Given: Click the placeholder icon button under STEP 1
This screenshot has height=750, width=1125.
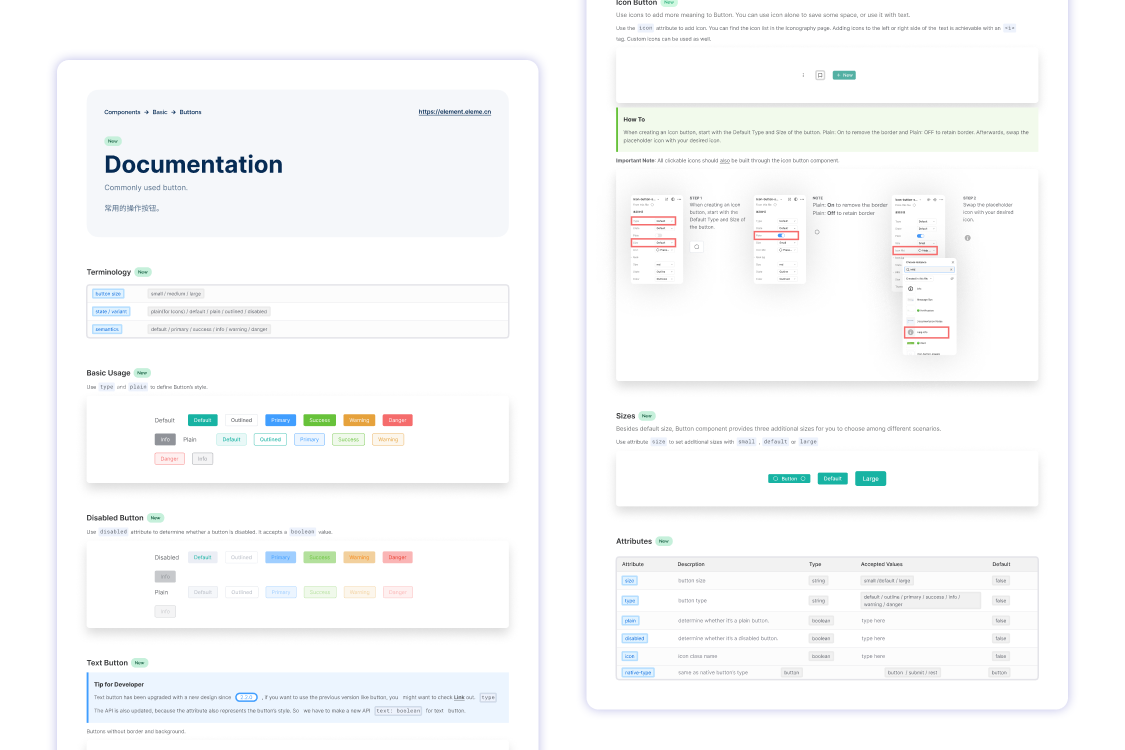Looking at the screenshot, I should [x=697, y=247].
